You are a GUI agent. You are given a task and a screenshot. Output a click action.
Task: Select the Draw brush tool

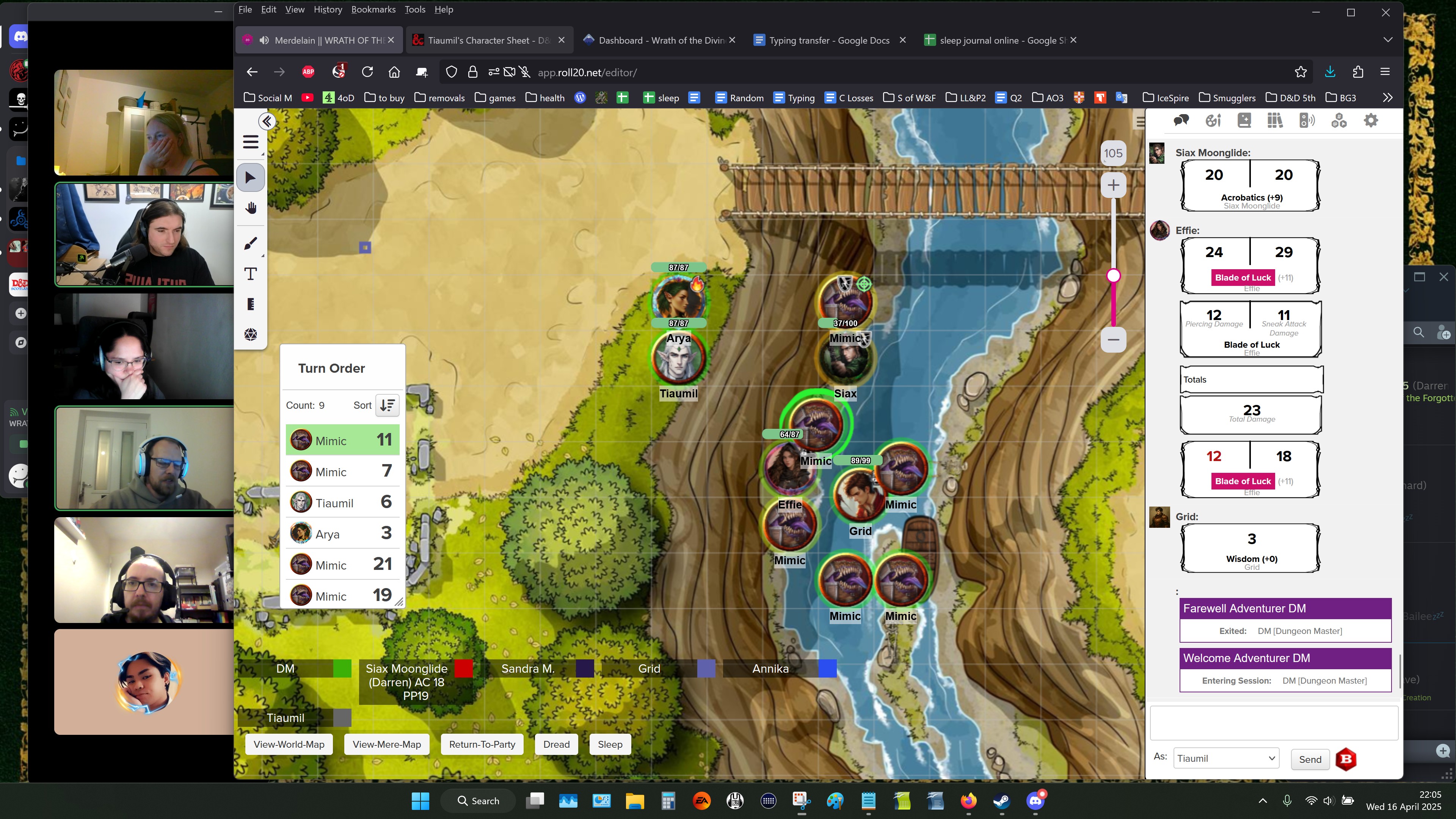coord(250,243)
